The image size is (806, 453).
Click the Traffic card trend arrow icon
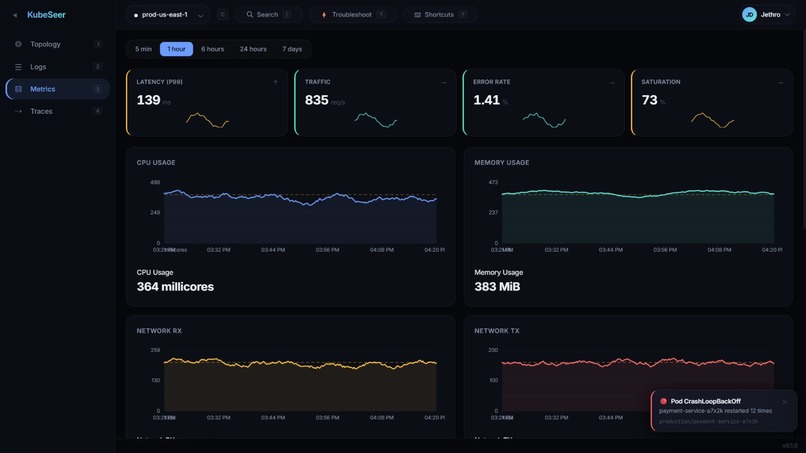tap(444, 82)
